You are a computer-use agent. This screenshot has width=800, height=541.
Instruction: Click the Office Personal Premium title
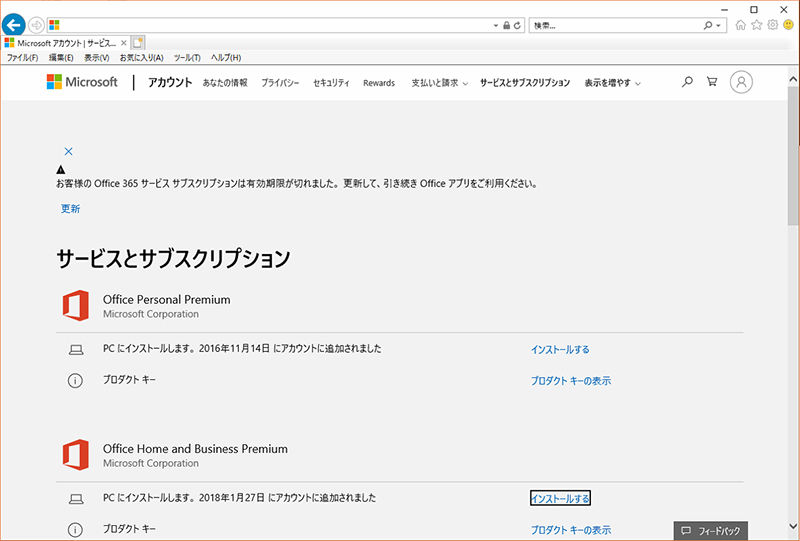[x=167, y=300]
